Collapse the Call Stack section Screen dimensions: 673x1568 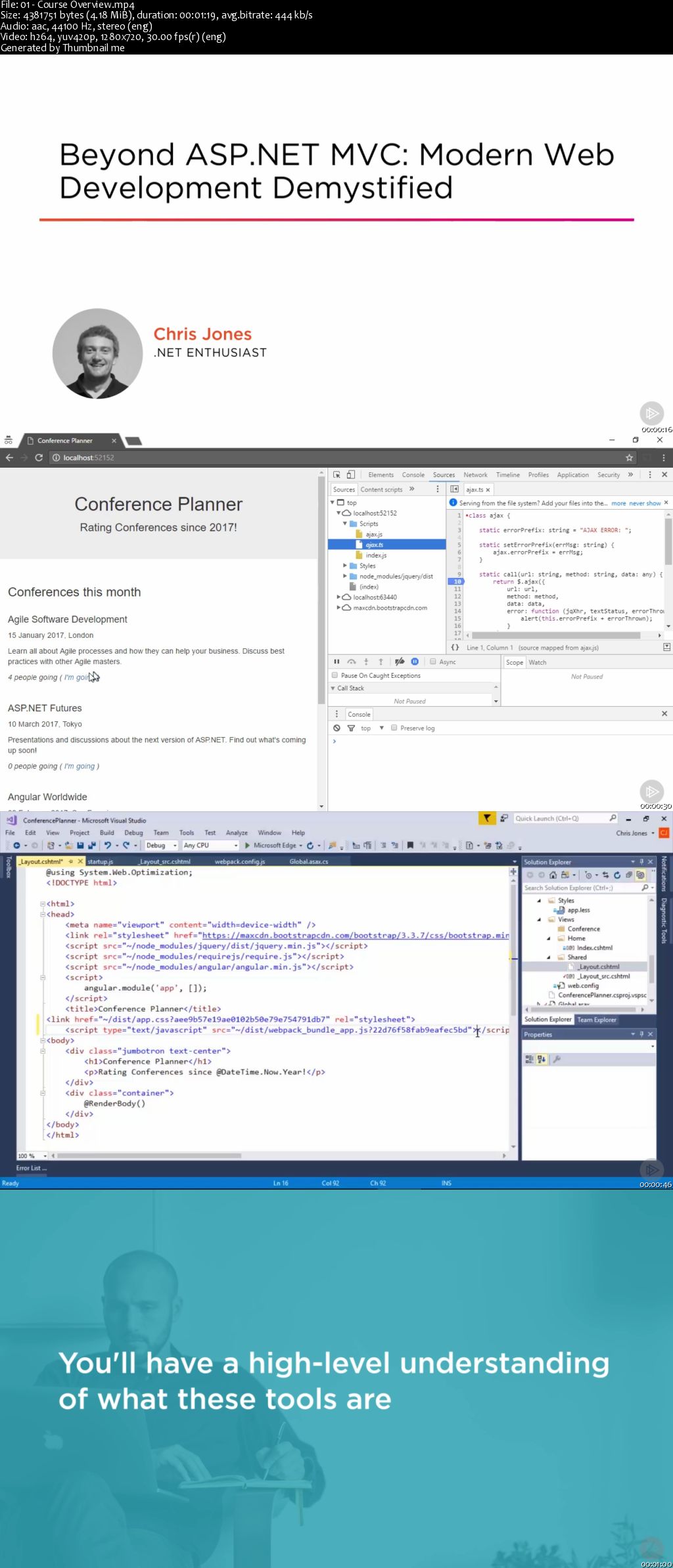click(333, 688)
